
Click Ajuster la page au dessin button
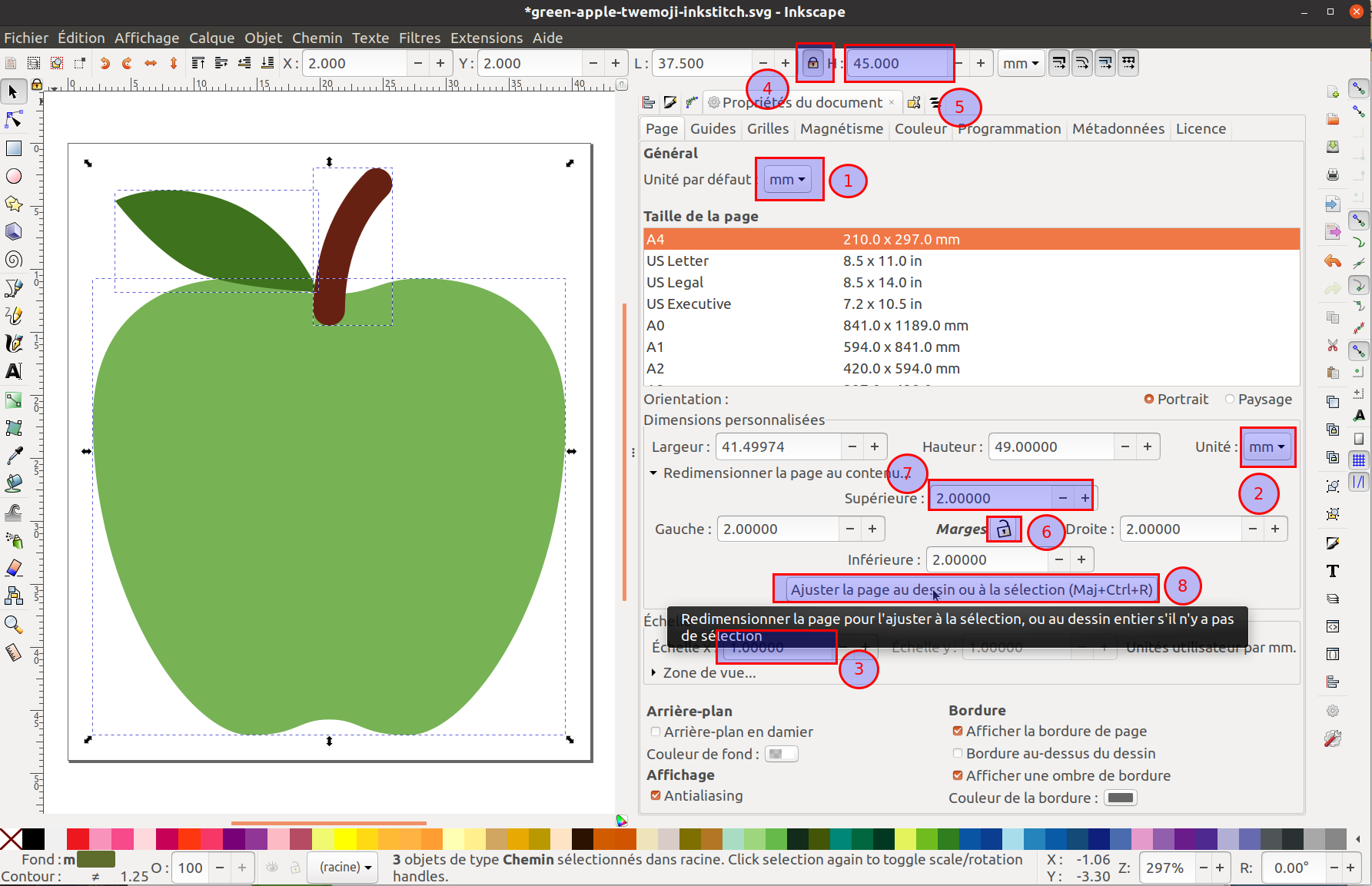click(x=972, y=589)
